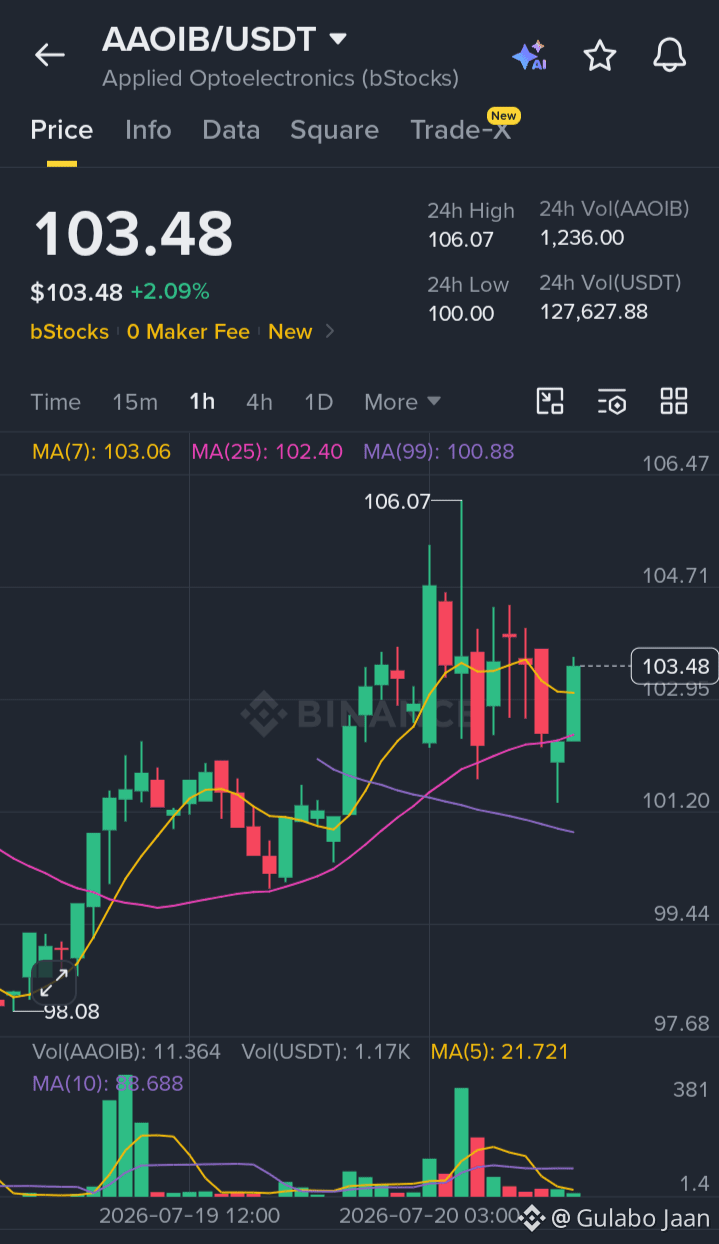This screenshot has width=719, height=1244.
Task: Tap the 106.47 price axis label
Action: (x=675, y=463)
